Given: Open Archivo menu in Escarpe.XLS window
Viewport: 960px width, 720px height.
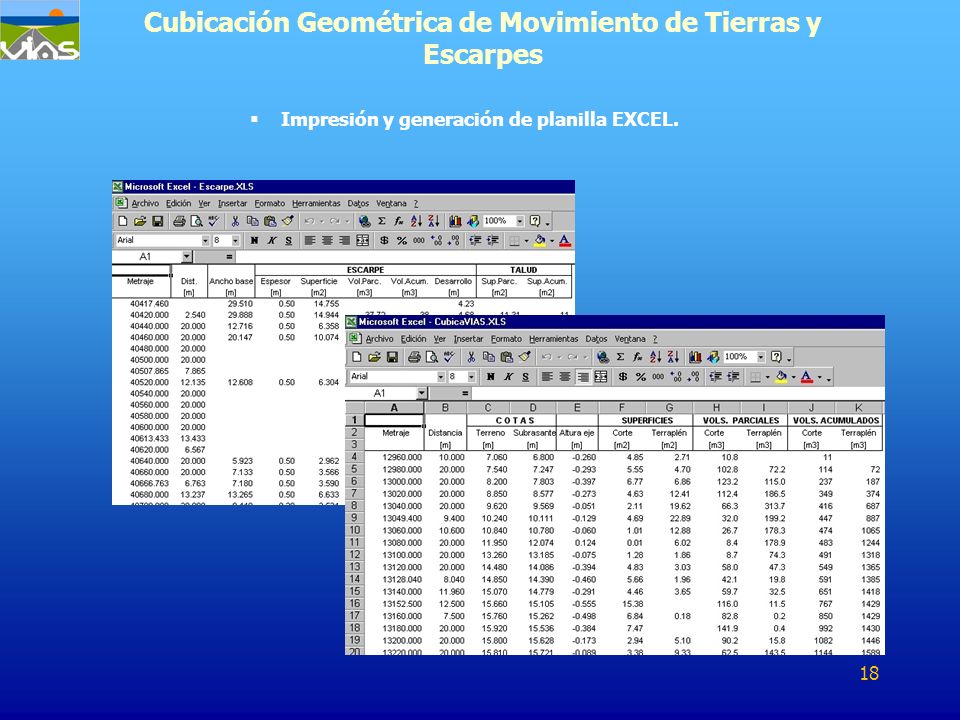Looking at the screenshot, I should click(x=145, y=203).
